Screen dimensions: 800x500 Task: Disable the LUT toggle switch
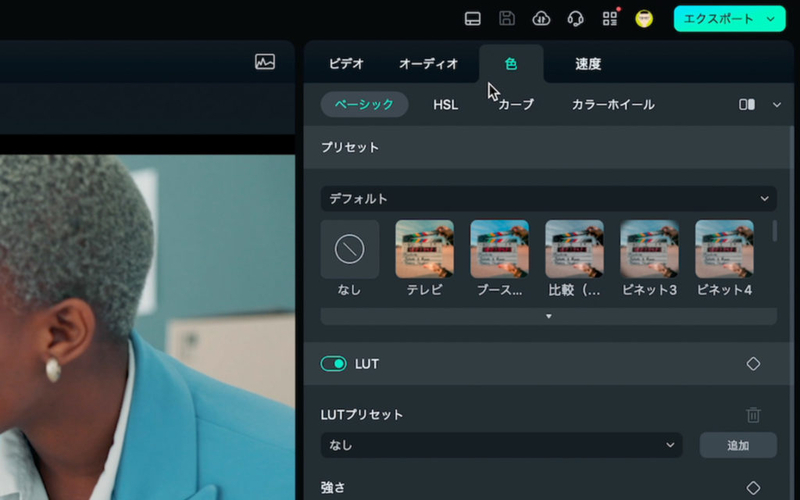tap(334, 364)
